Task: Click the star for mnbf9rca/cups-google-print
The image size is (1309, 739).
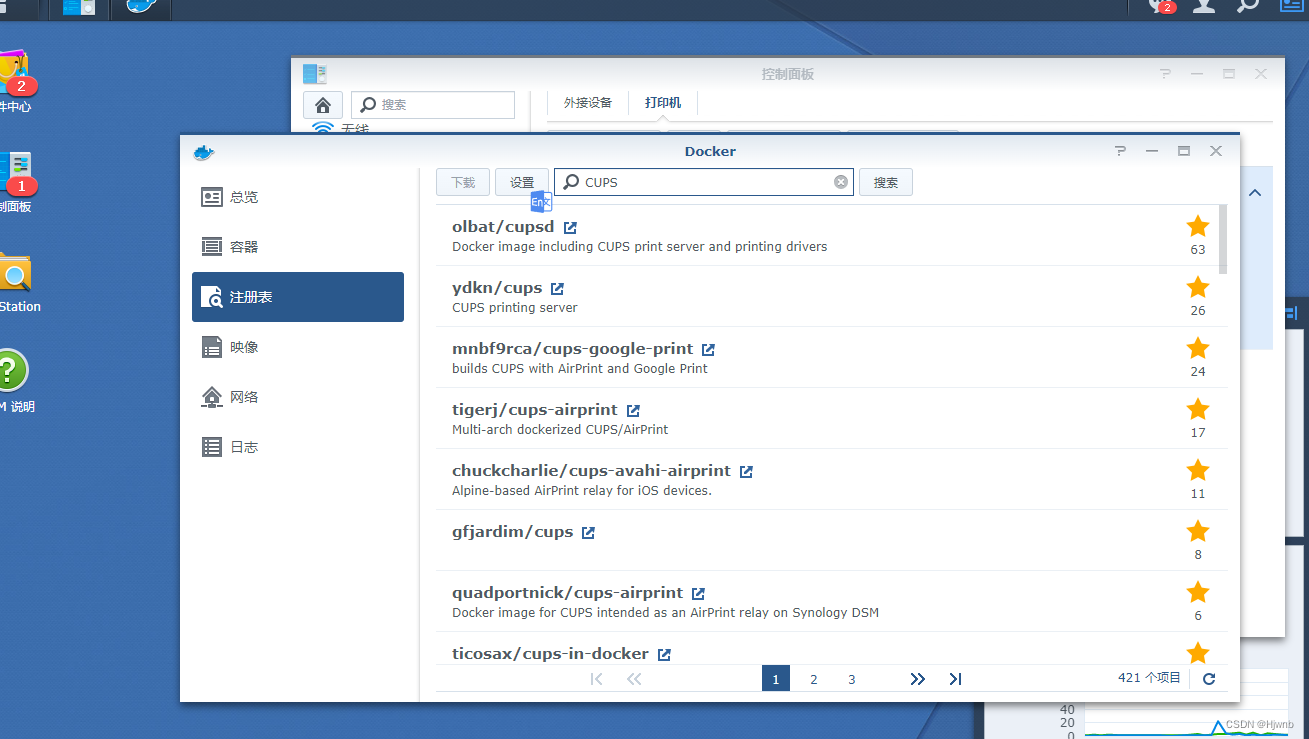Action: (x=1198, y=348)
